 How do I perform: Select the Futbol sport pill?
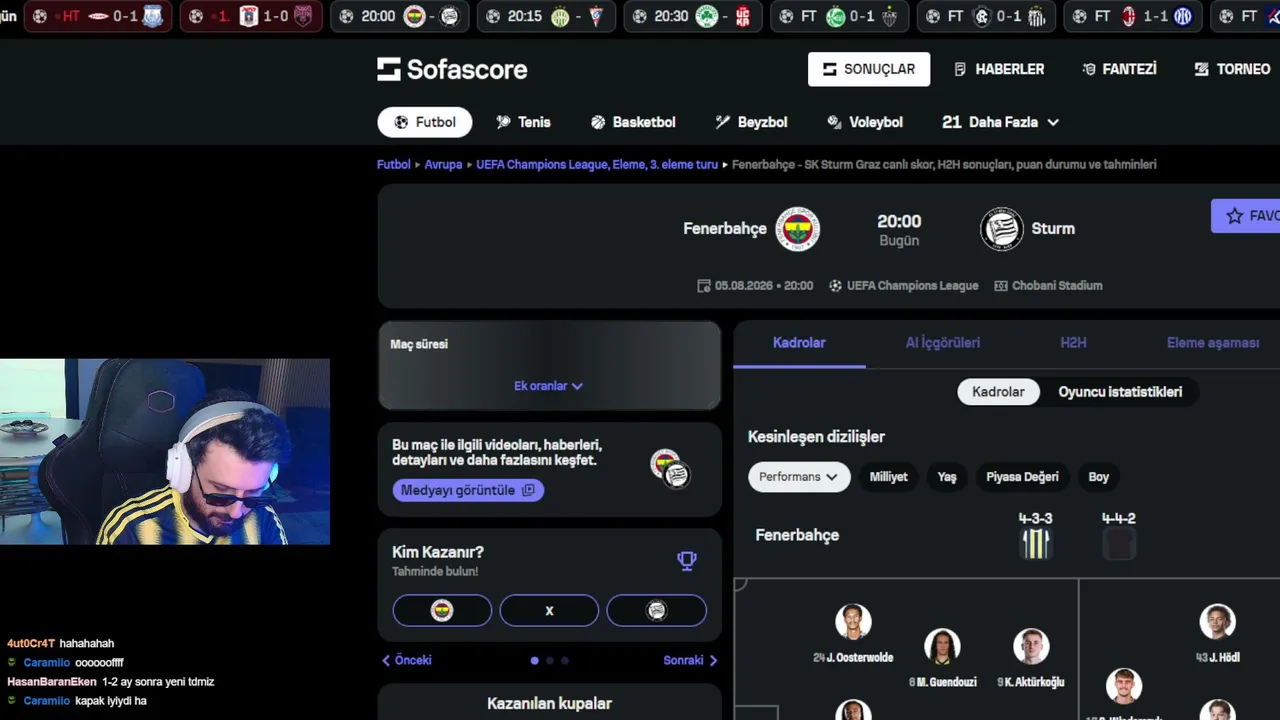[425, 122]
